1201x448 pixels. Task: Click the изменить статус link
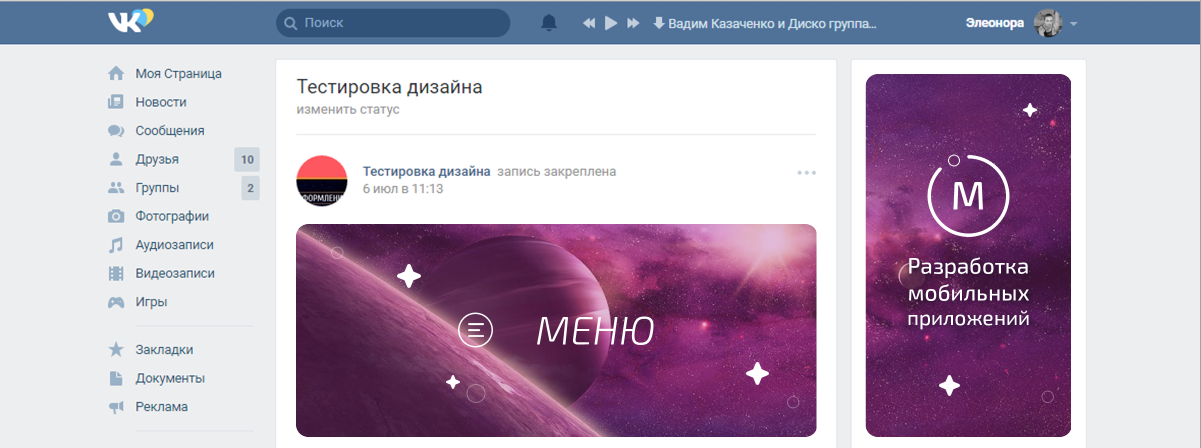pos(348,109)
